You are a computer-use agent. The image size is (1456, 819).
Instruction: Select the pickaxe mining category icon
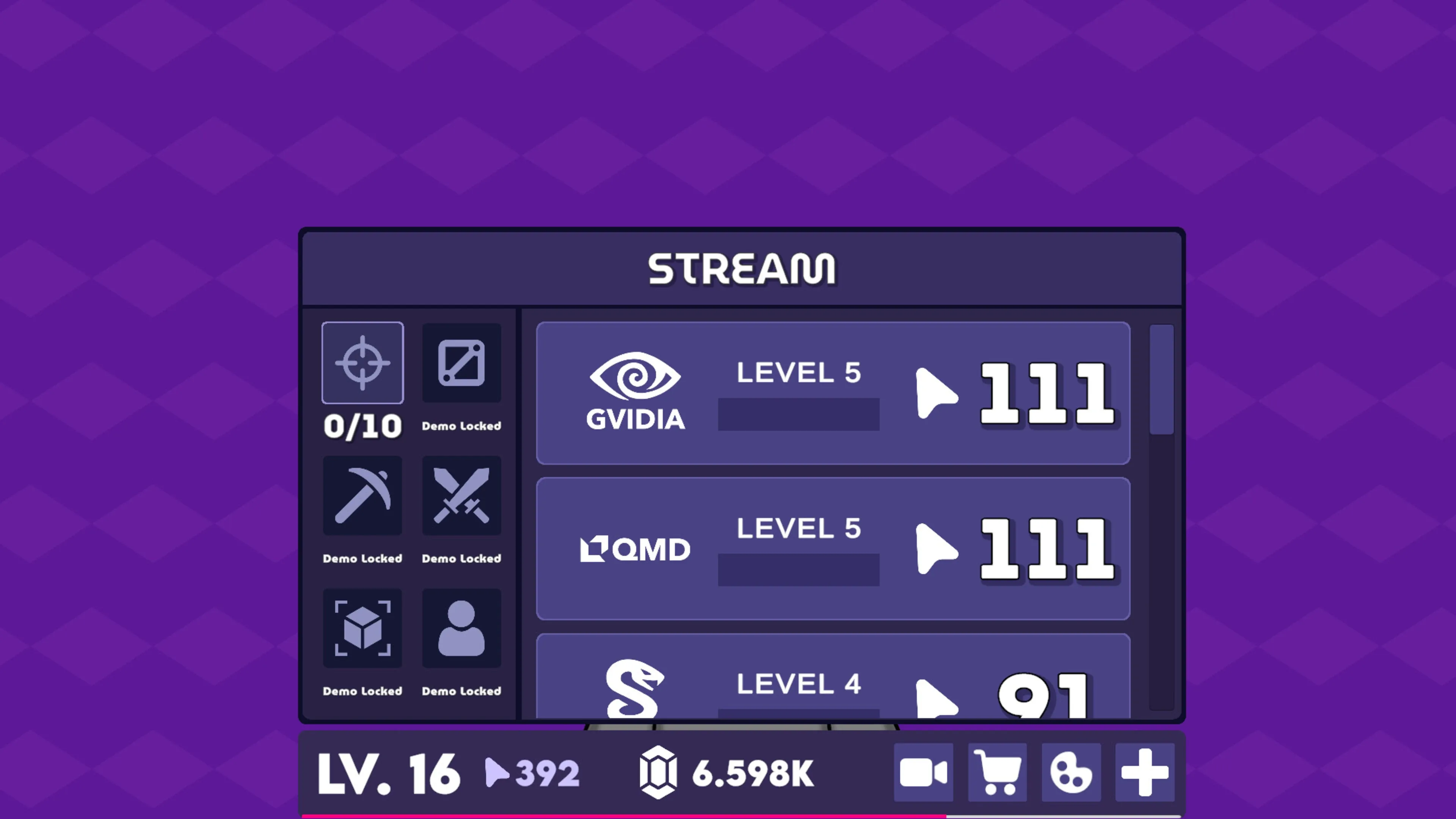(362, 496)
